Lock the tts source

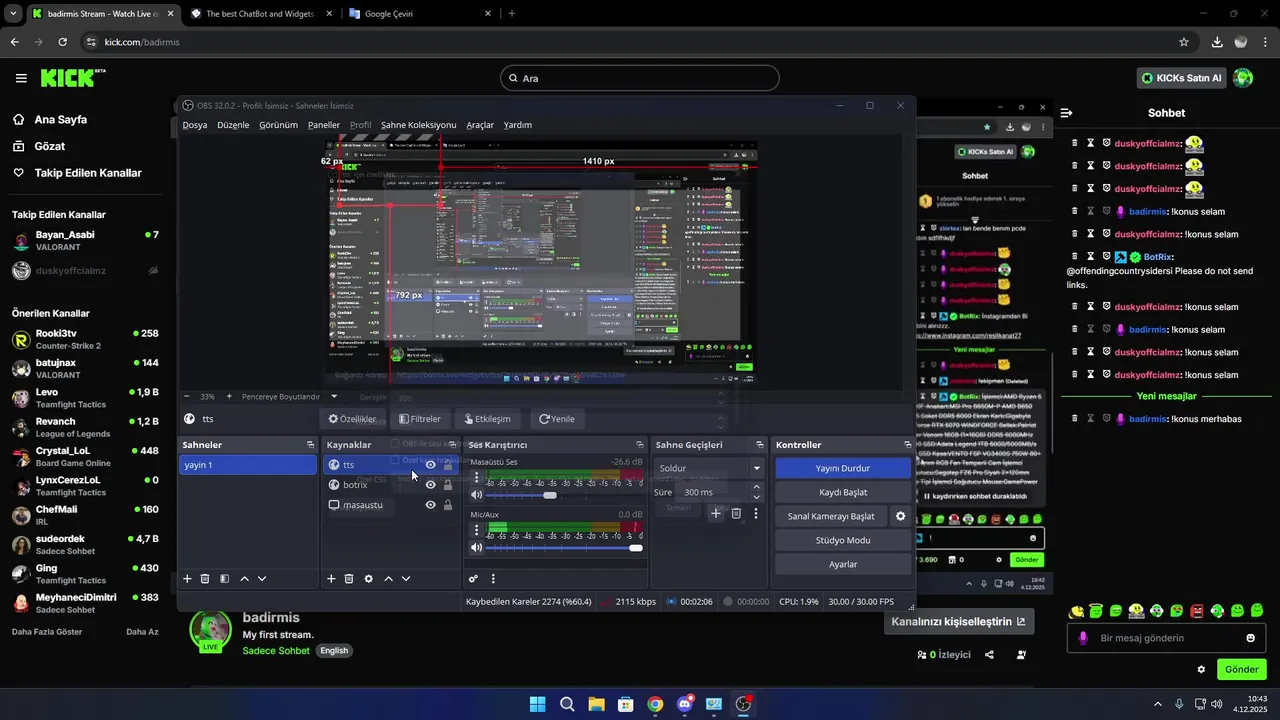pos(448,465)
